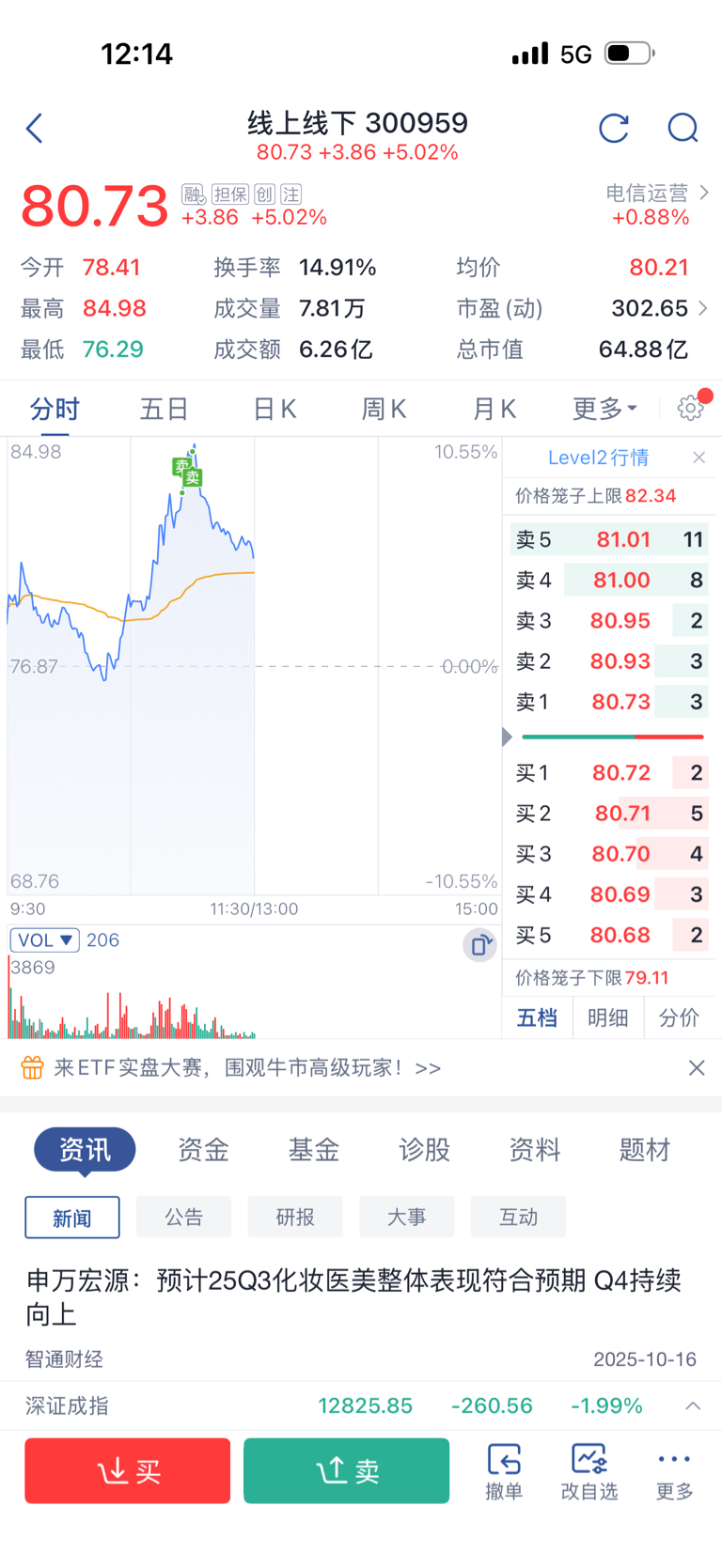Open the VOL indicator dropdown
This screenshot has width=722, height=1568.
pyautogui.click(x=44, y=940)
